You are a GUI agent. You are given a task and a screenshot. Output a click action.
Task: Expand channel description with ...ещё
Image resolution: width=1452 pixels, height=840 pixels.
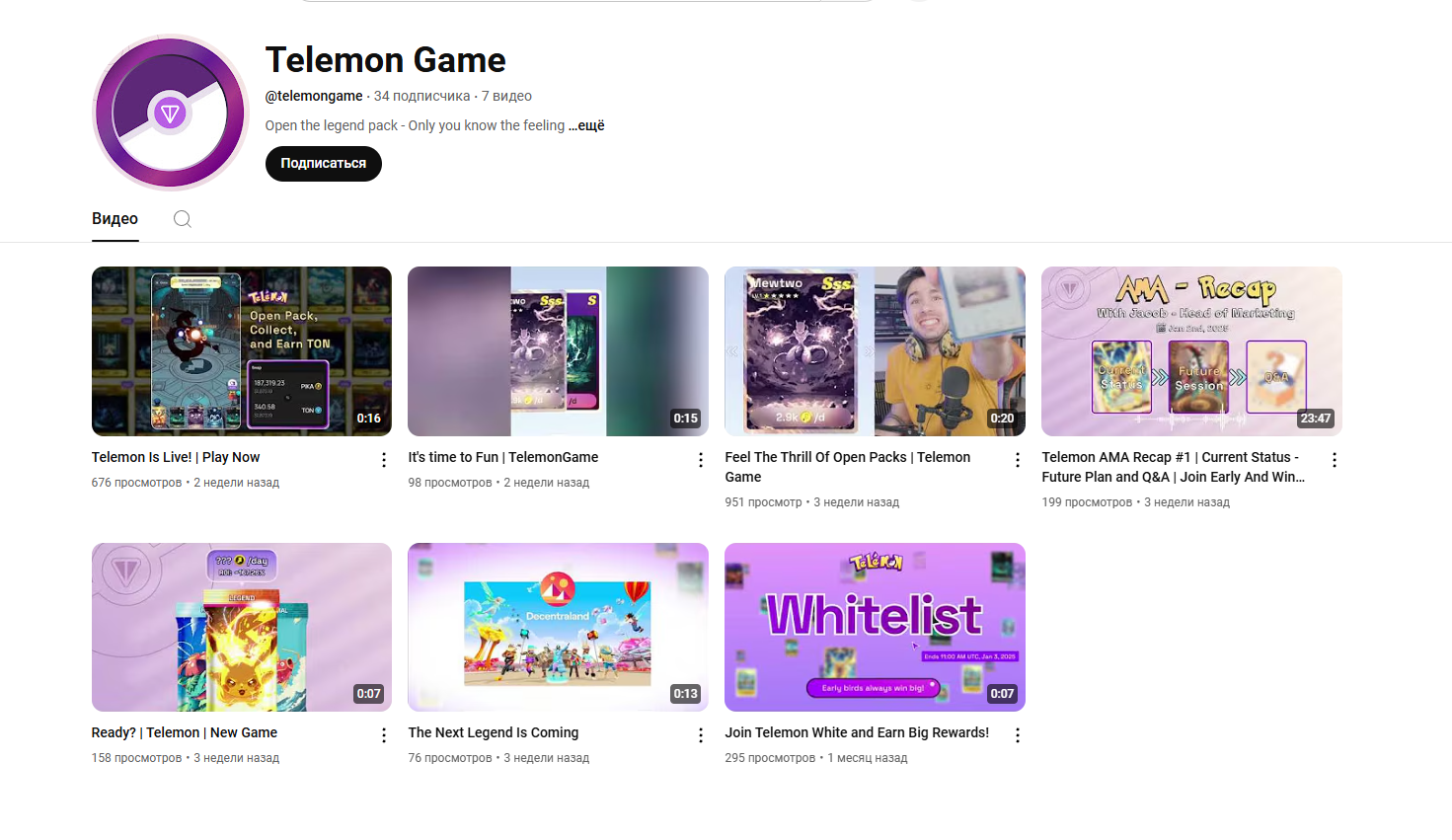(x=586, y=125)
